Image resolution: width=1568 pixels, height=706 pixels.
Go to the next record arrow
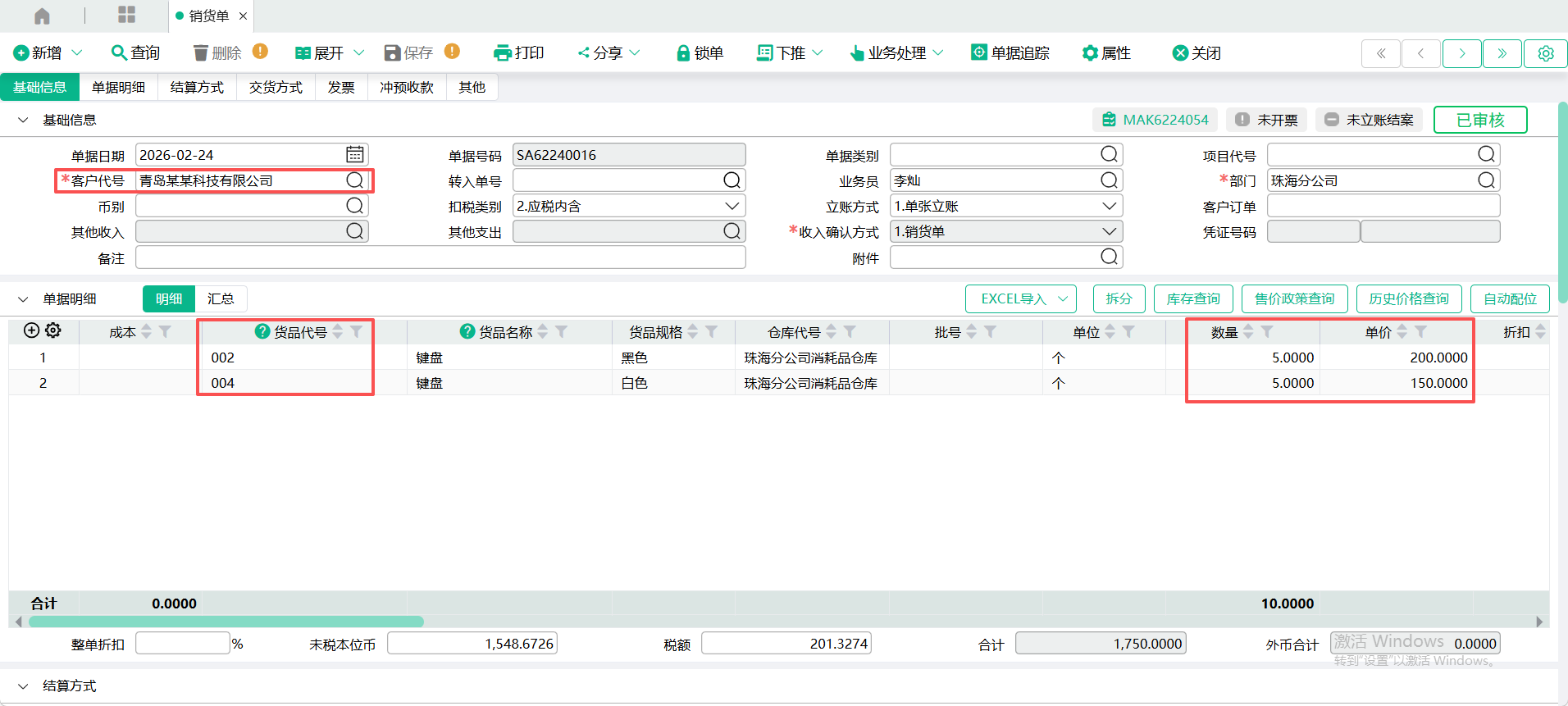[1461, 53]
